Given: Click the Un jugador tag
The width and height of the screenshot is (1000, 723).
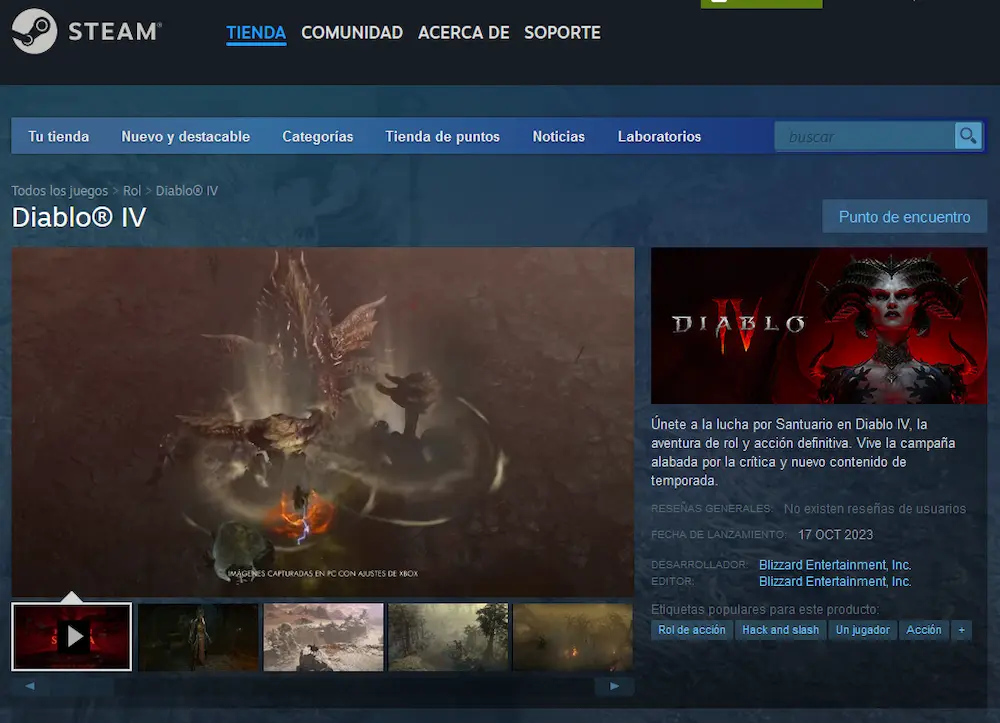Looking at the screenshot, I should coord(863,630).
